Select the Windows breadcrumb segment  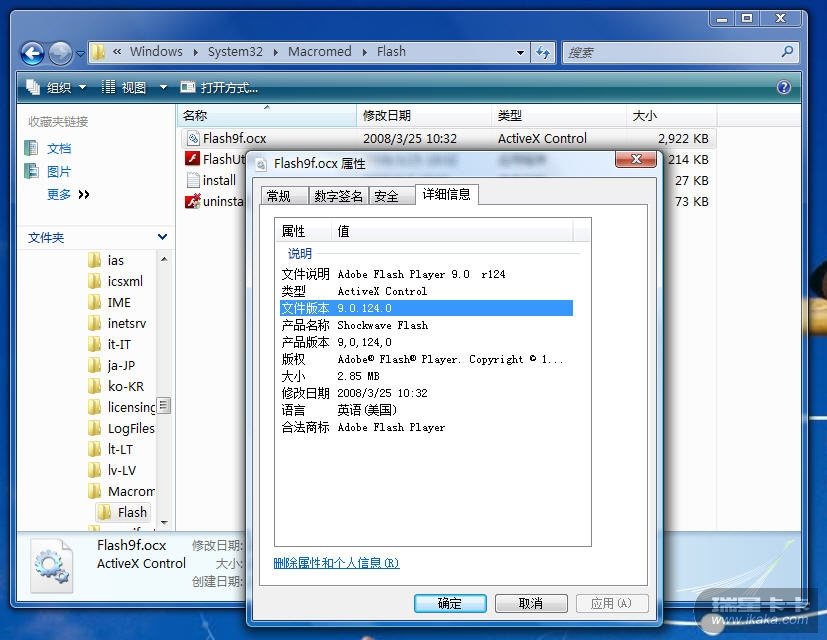click(x=156, y=52)
